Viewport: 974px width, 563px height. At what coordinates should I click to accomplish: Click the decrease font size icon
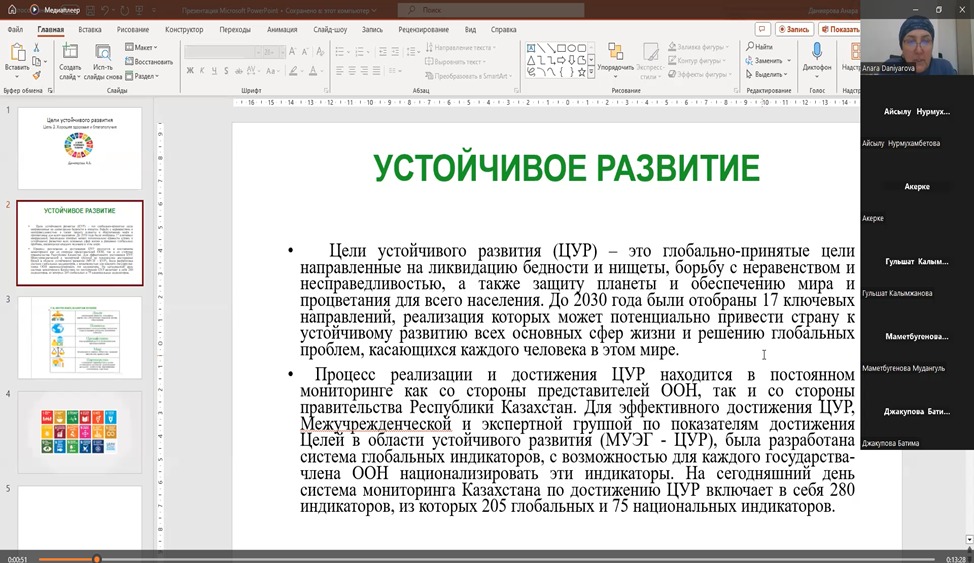[x=306, y=52]
